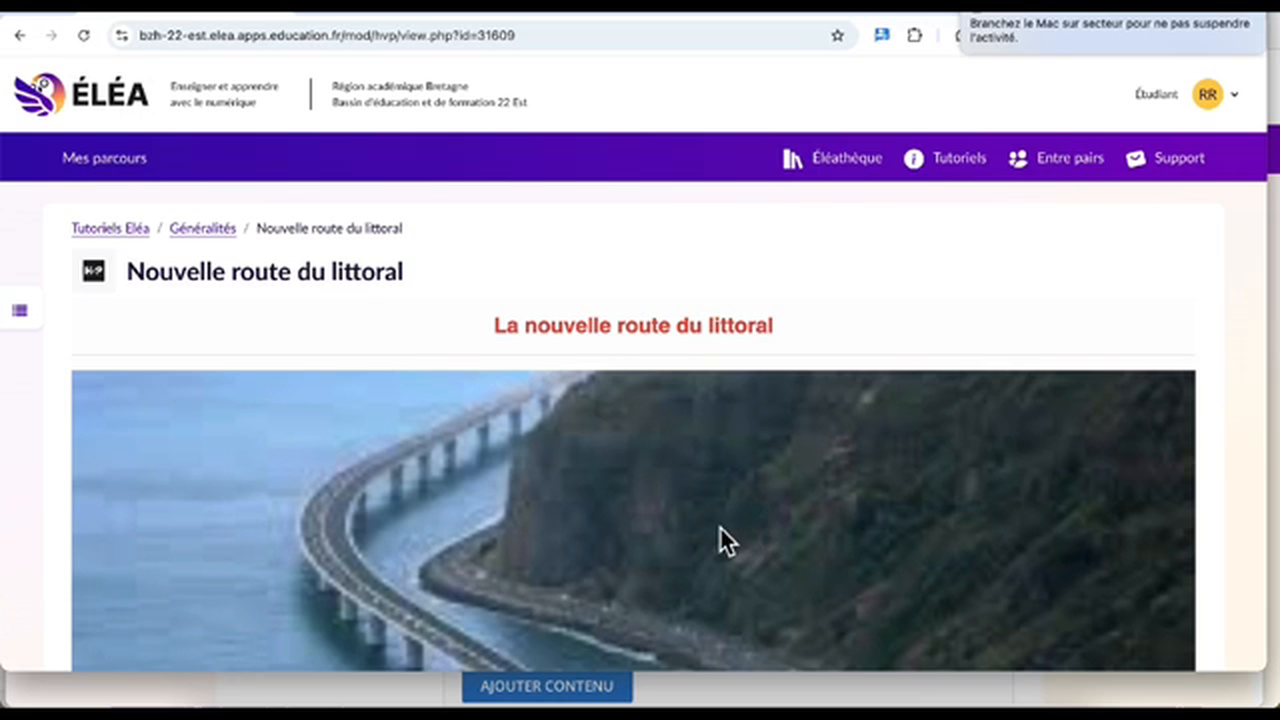Follow the Généralités breadcrumb link

tap(202, 228)
